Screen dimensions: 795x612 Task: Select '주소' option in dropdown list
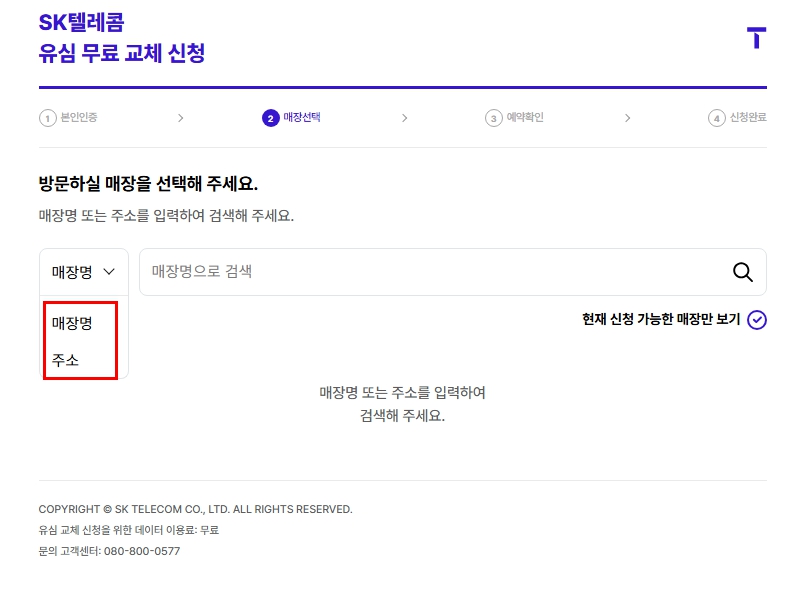point(65,360)
